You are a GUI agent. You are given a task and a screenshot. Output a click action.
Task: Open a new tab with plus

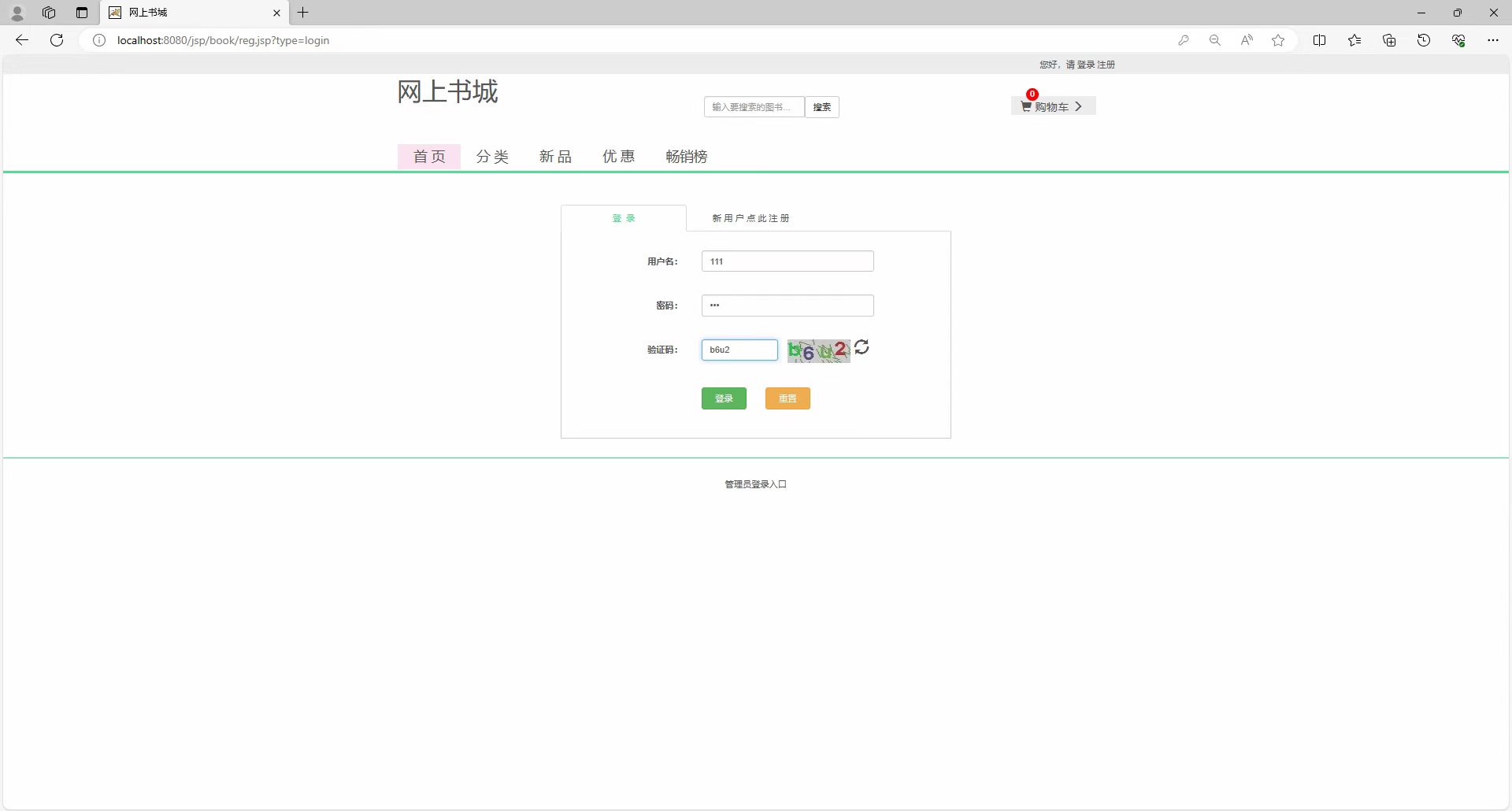click(x=303, y=13)
